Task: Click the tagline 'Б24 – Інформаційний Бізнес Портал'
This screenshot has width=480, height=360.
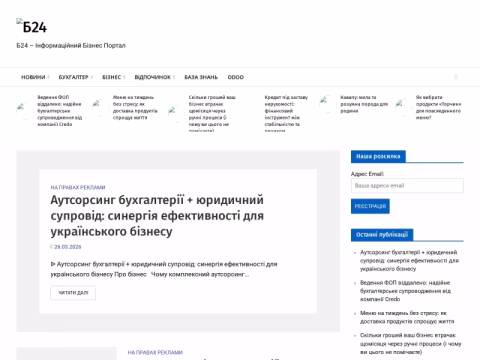Action: point(71,45)
